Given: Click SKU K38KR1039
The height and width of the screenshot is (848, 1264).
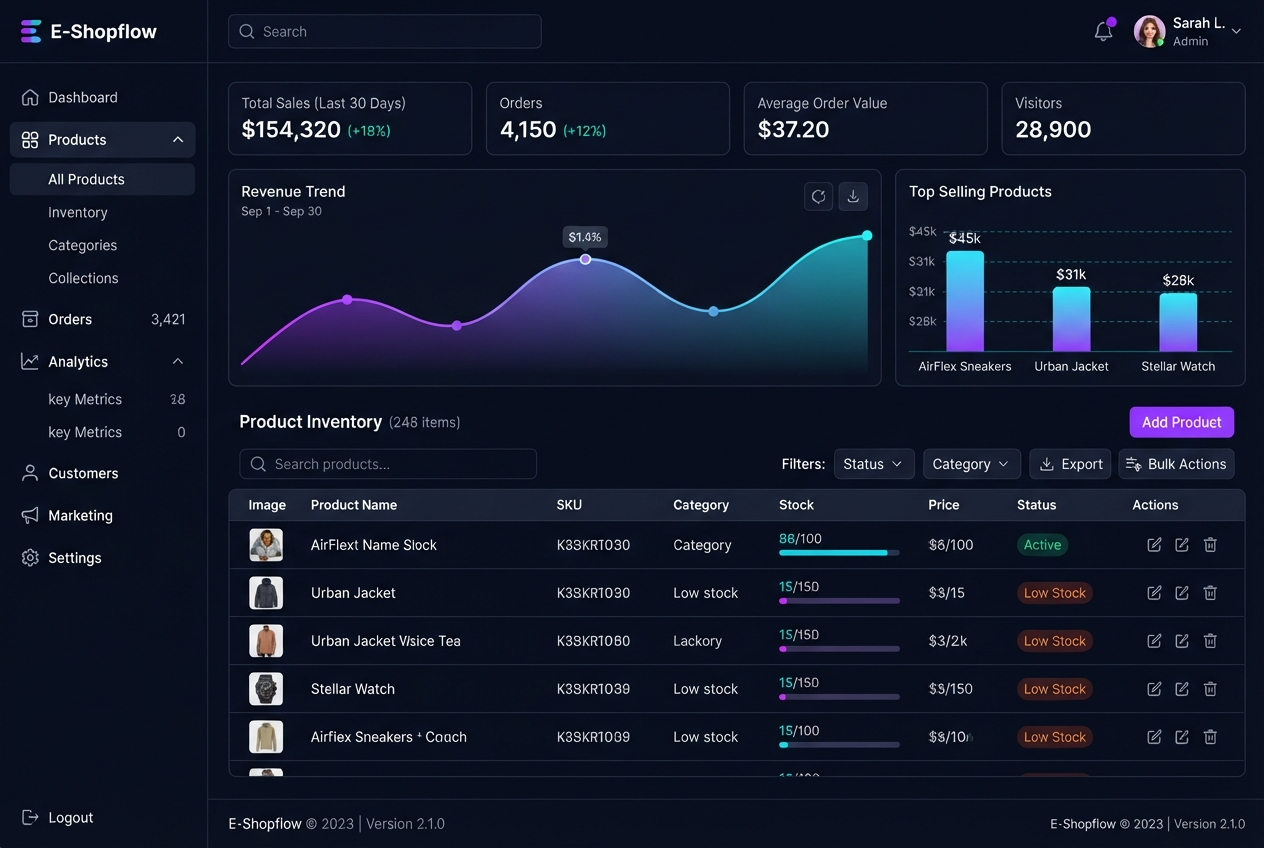Looking at the screenshot, I should coord(593,689).
